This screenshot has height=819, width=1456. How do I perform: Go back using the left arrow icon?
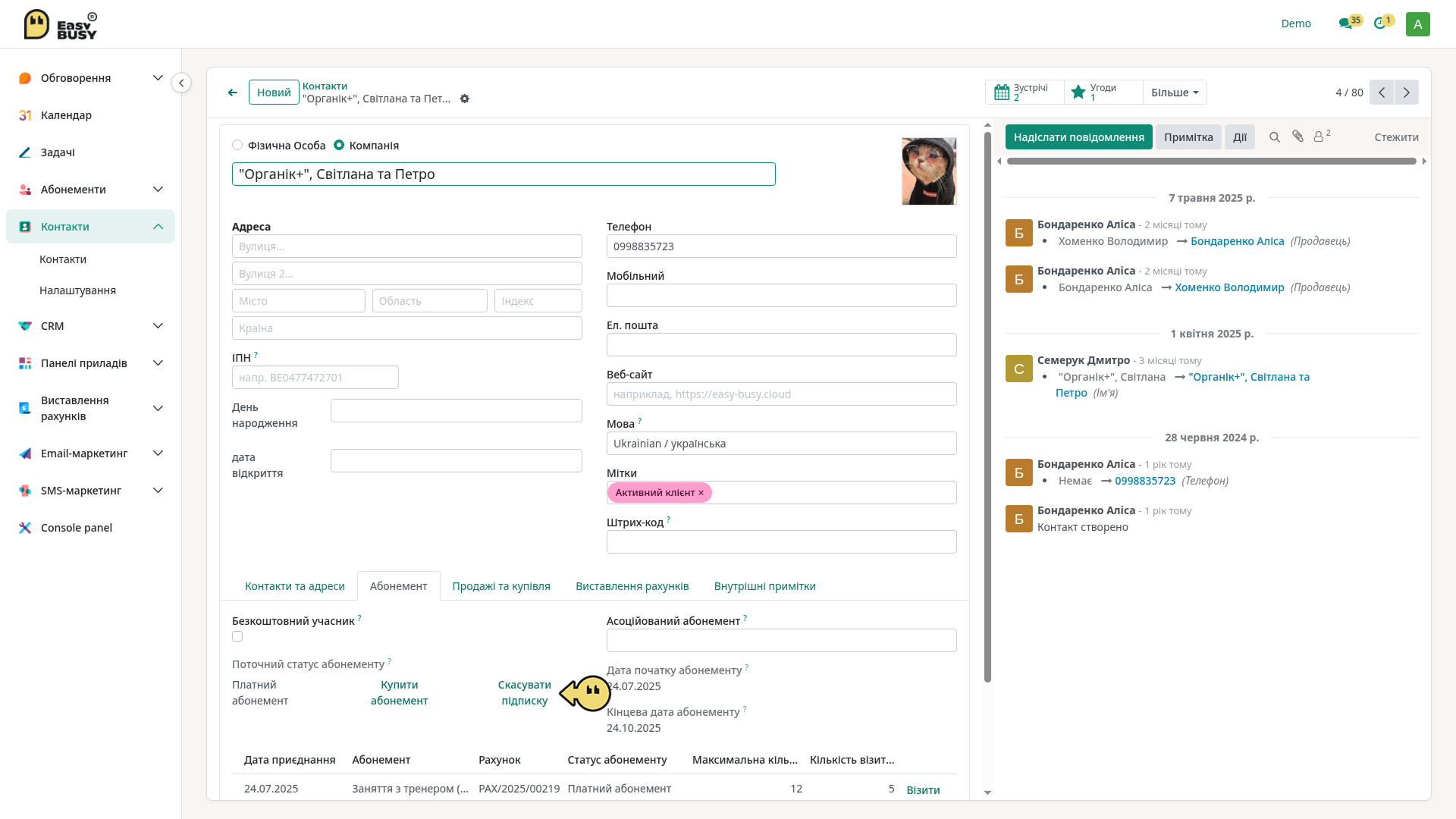tap(232, 93)
